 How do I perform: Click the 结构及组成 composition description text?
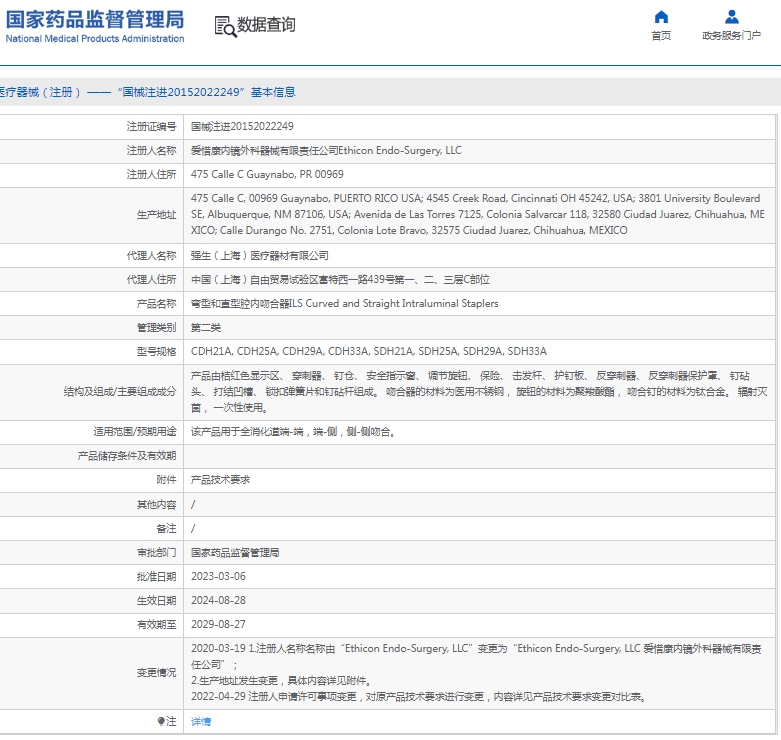coord(479,392)
